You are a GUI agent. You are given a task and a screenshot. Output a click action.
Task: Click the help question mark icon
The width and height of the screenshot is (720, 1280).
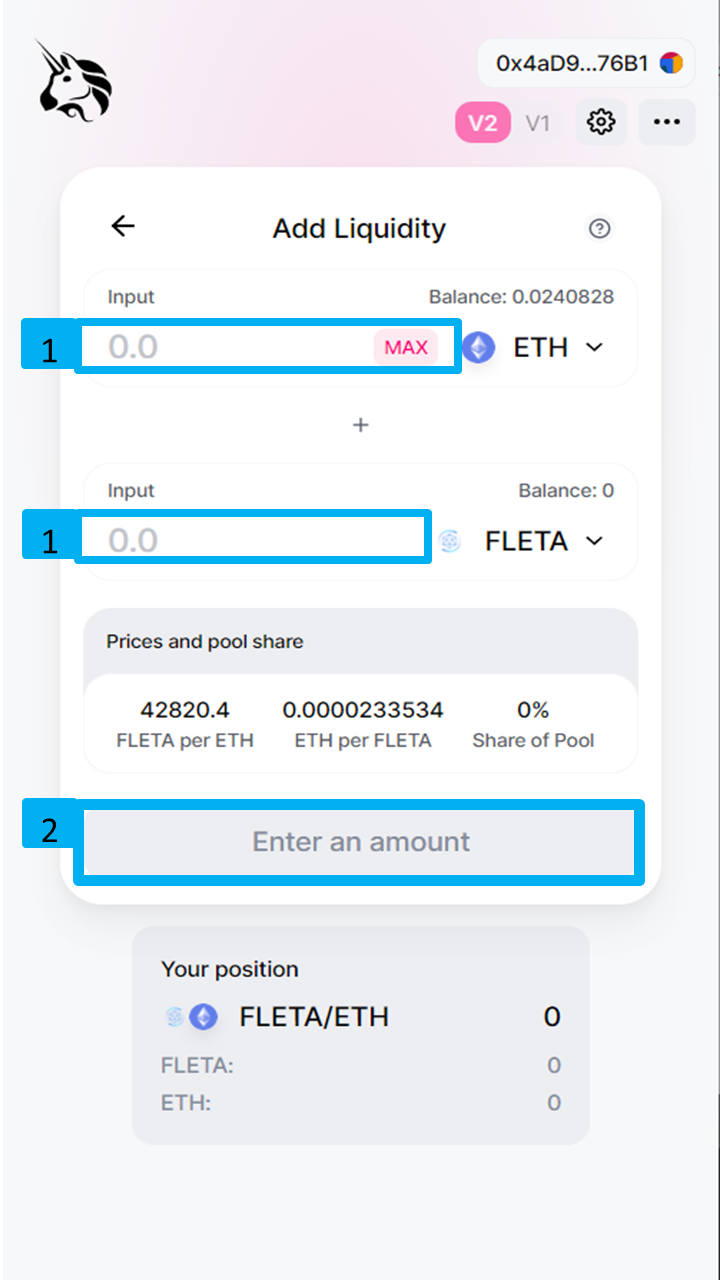599,229
